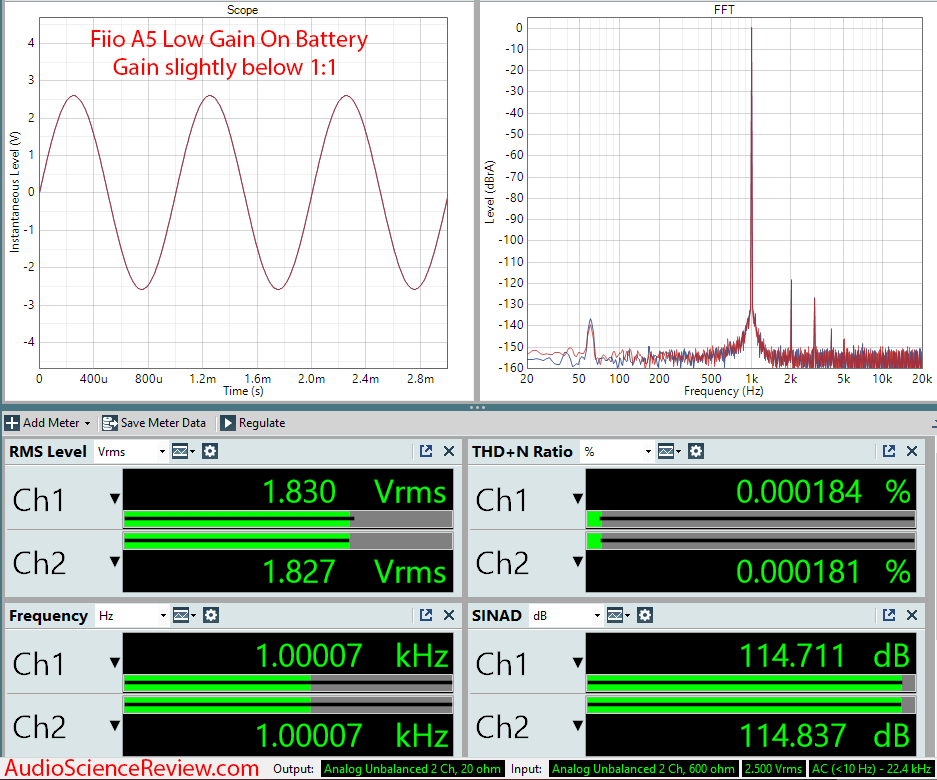937x780 pixels.
Task: Expand SINAD Ch1 channel arrow
Action: click(x=578, y=662)
